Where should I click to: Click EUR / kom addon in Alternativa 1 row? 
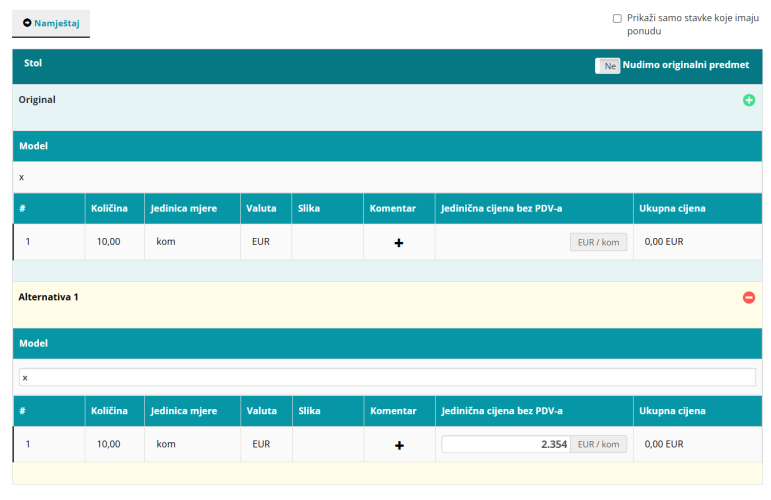tap(598, 444)
